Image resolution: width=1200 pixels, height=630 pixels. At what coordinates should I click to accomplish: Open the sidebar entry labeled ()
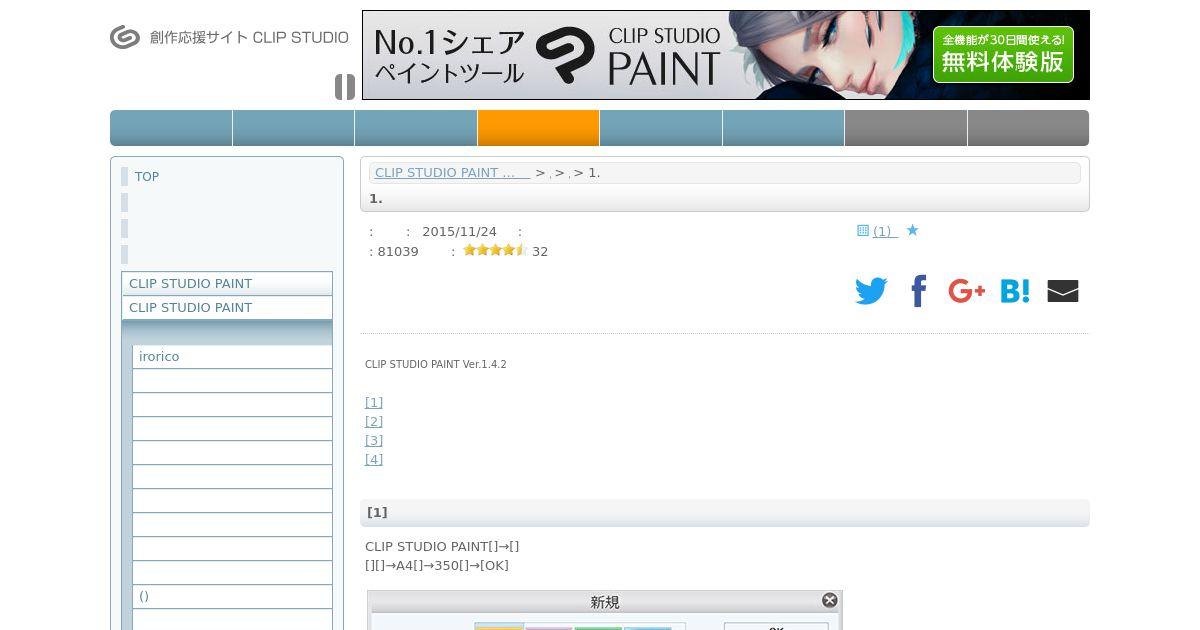point(232,596)
